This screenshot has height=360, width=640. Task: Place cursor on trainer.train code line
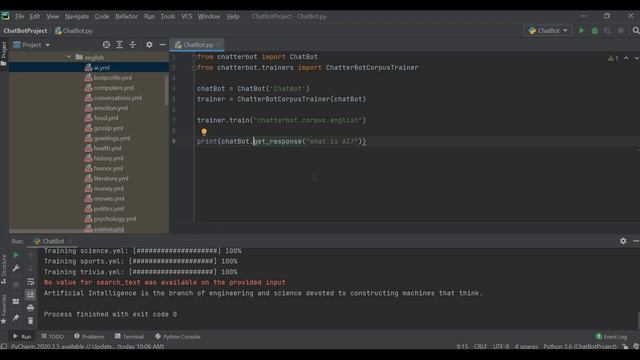point(282,120)
